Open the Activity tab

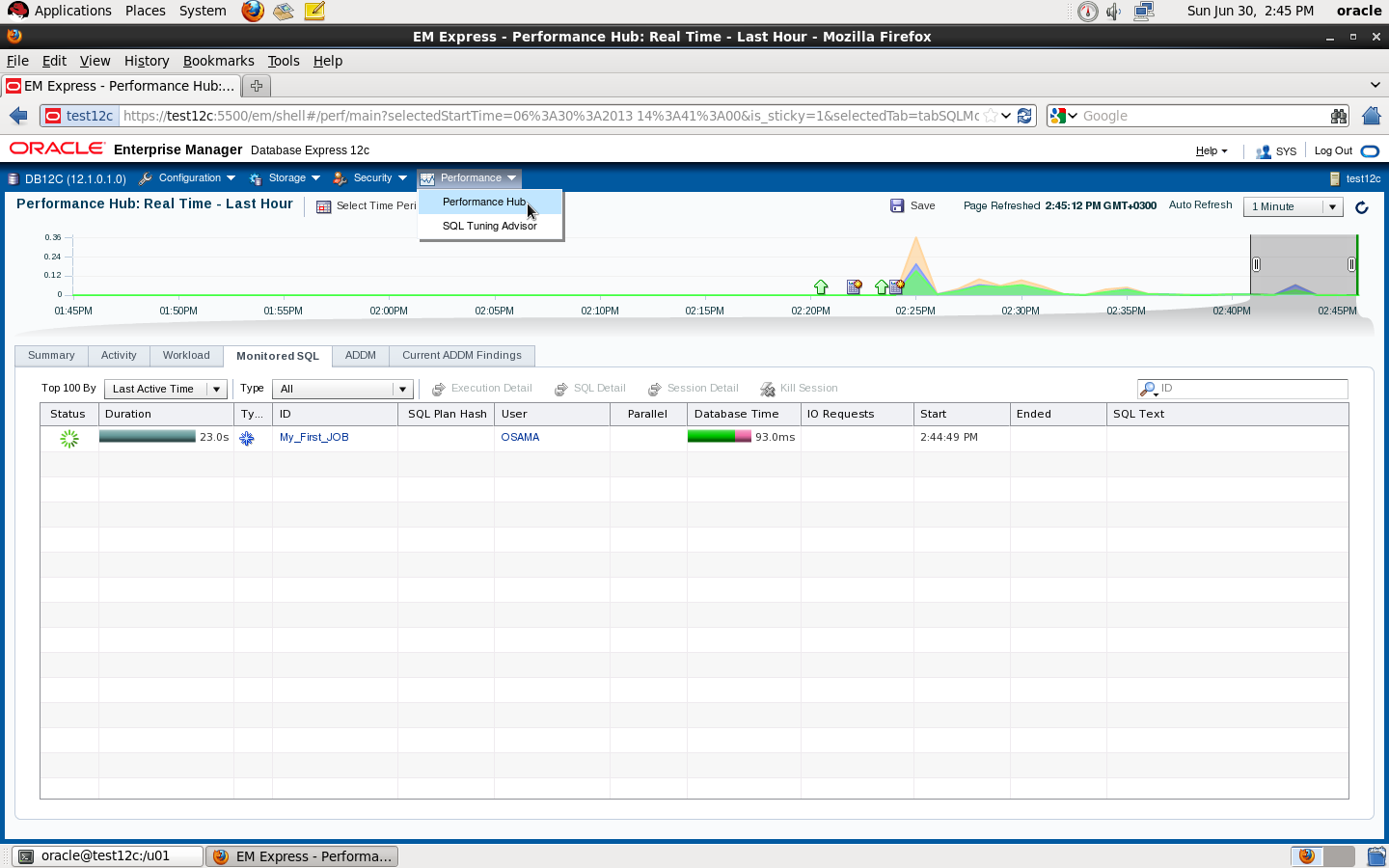(x=119, y=356)
